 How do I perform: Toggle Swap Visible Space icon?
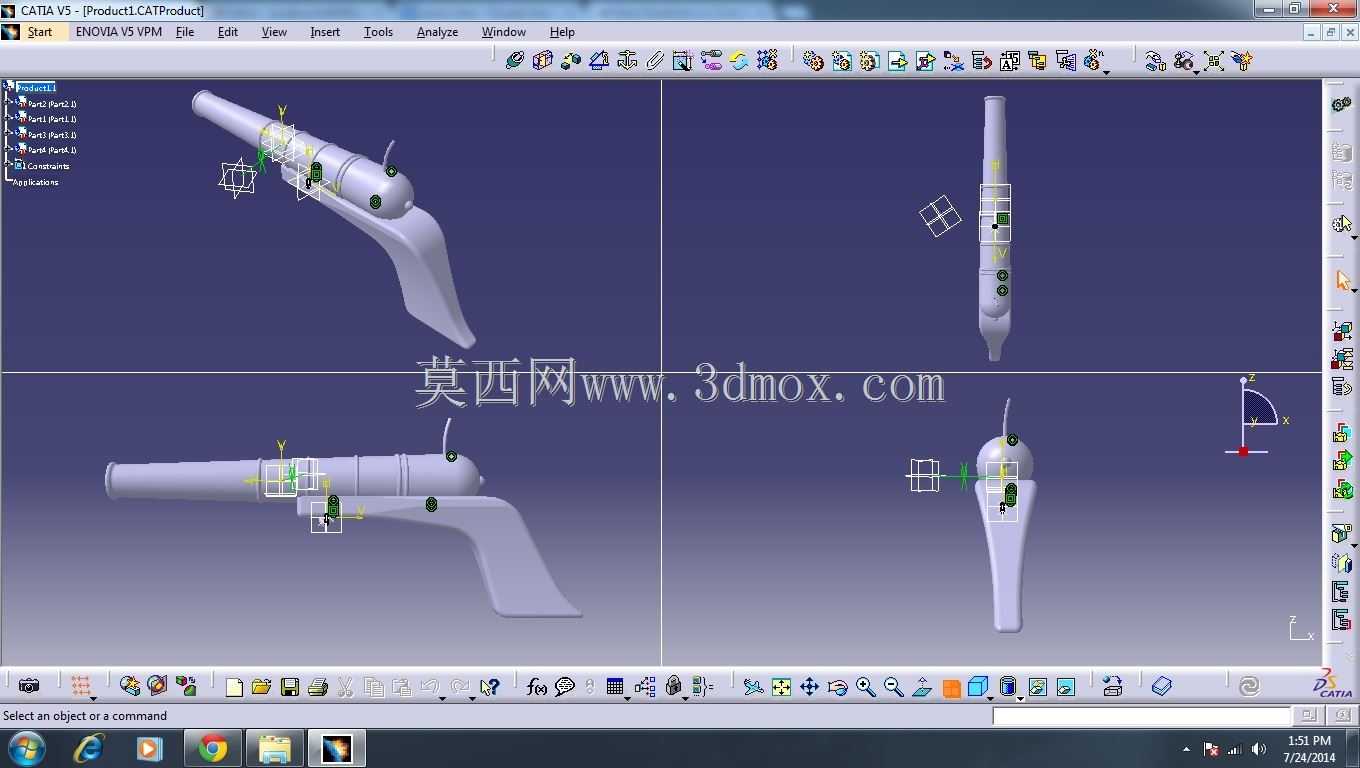pos(1065,687)
